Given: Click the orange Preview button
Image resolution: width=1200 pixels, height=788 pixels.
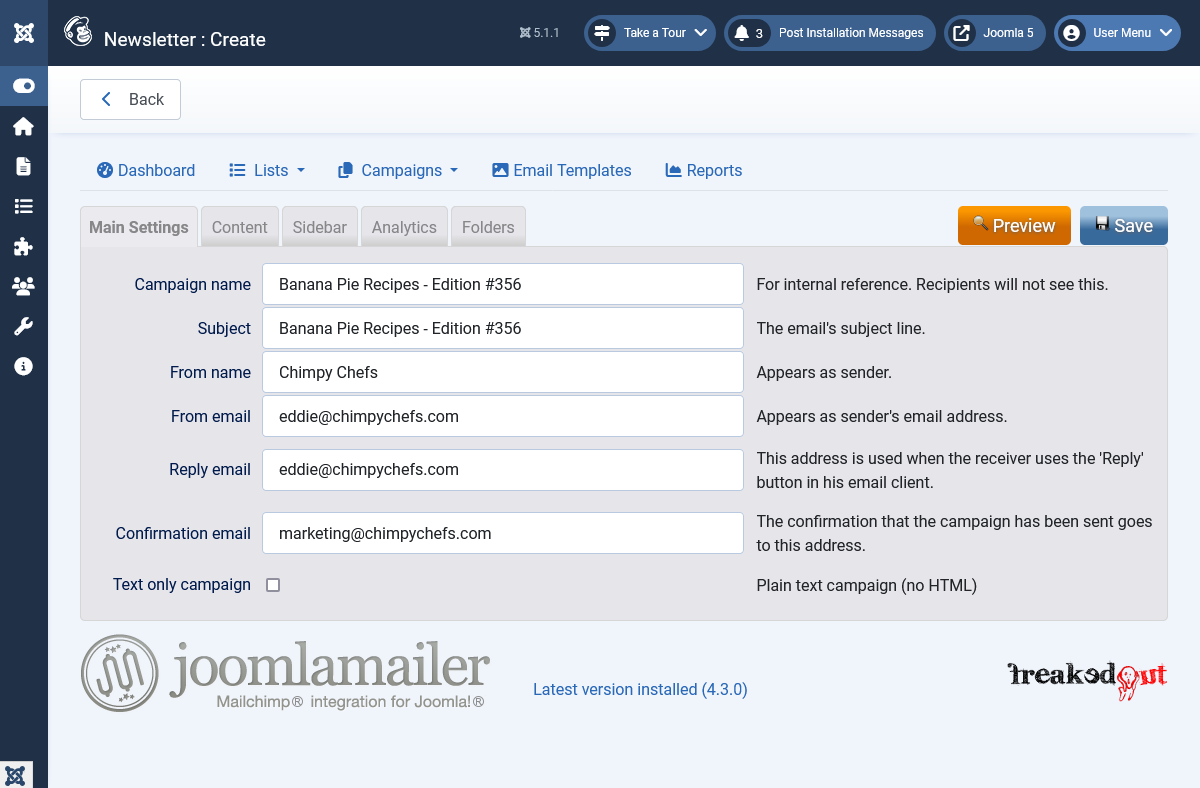Looking at the screenshot, I should click(x=1014, y=226).
